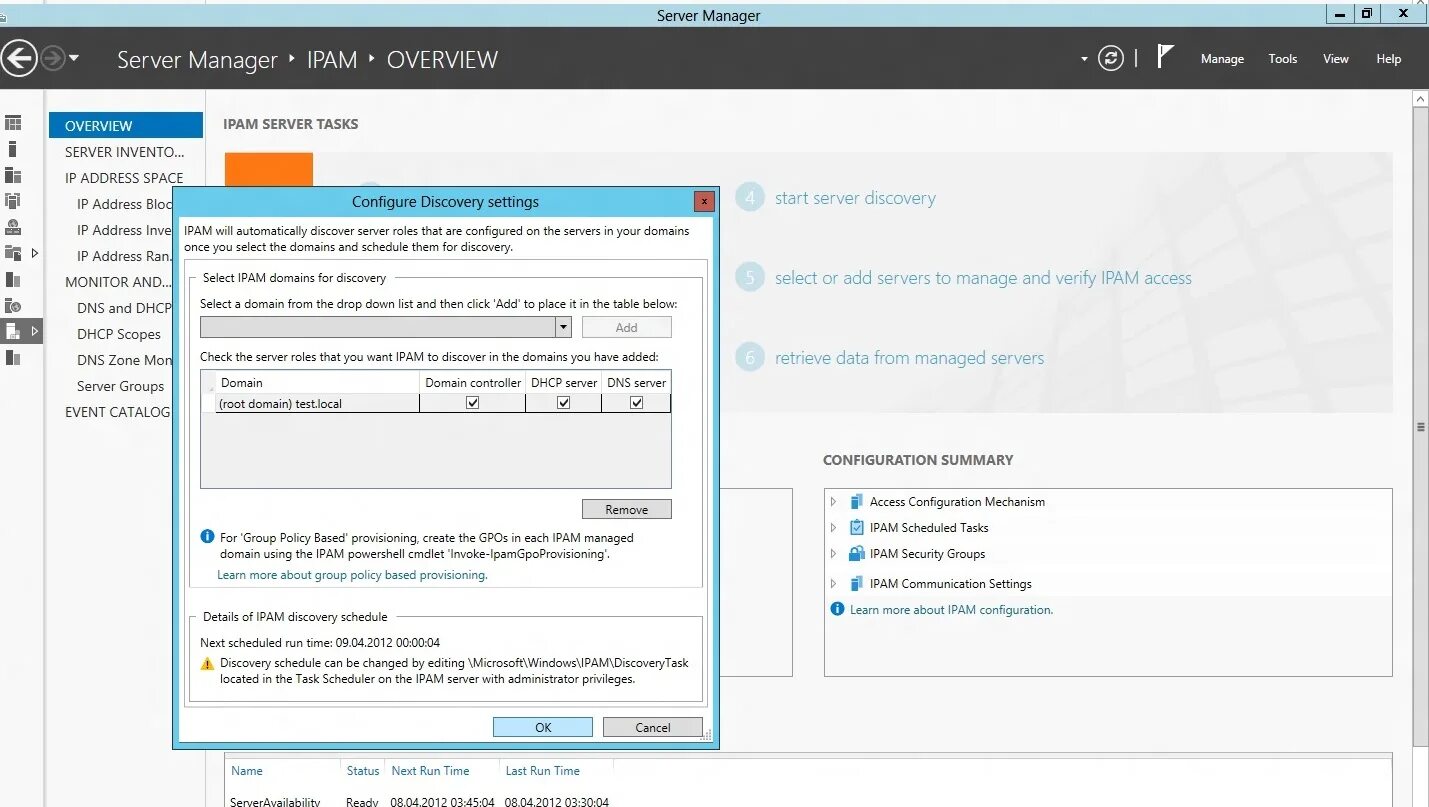This screenshot has height=807, width=1429.
Task: Click select or add servers to manage
Action: (x=983, y=278)
